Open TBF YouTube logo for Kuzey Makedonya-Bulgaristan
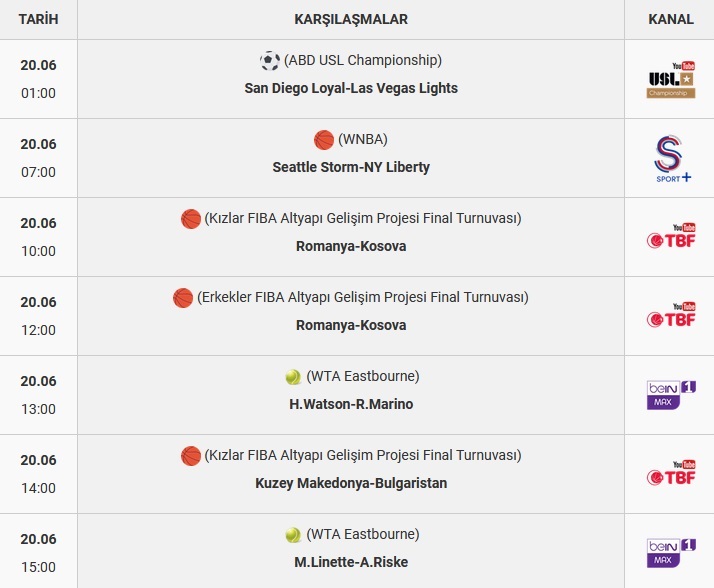The width and height of the screenshot is (714, 588). pyautogui.click(x=671, y=473)
